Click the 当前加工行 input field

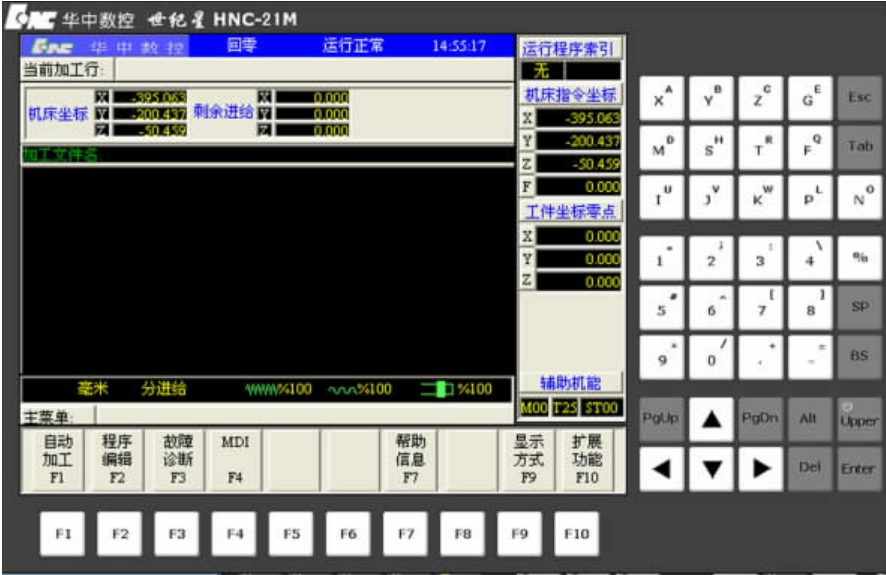(314, 69)
